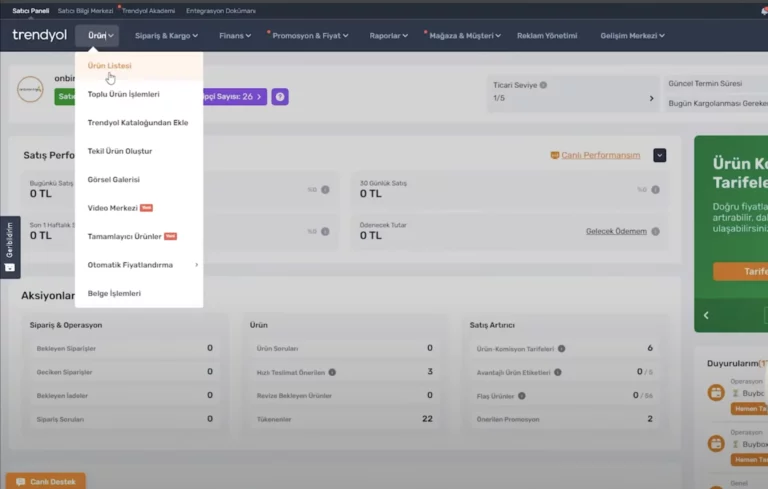Click the info icon next to Gelecek Ödemem
Image resolution: width=768 pixels, height=489 pixels.
(656, 231)
